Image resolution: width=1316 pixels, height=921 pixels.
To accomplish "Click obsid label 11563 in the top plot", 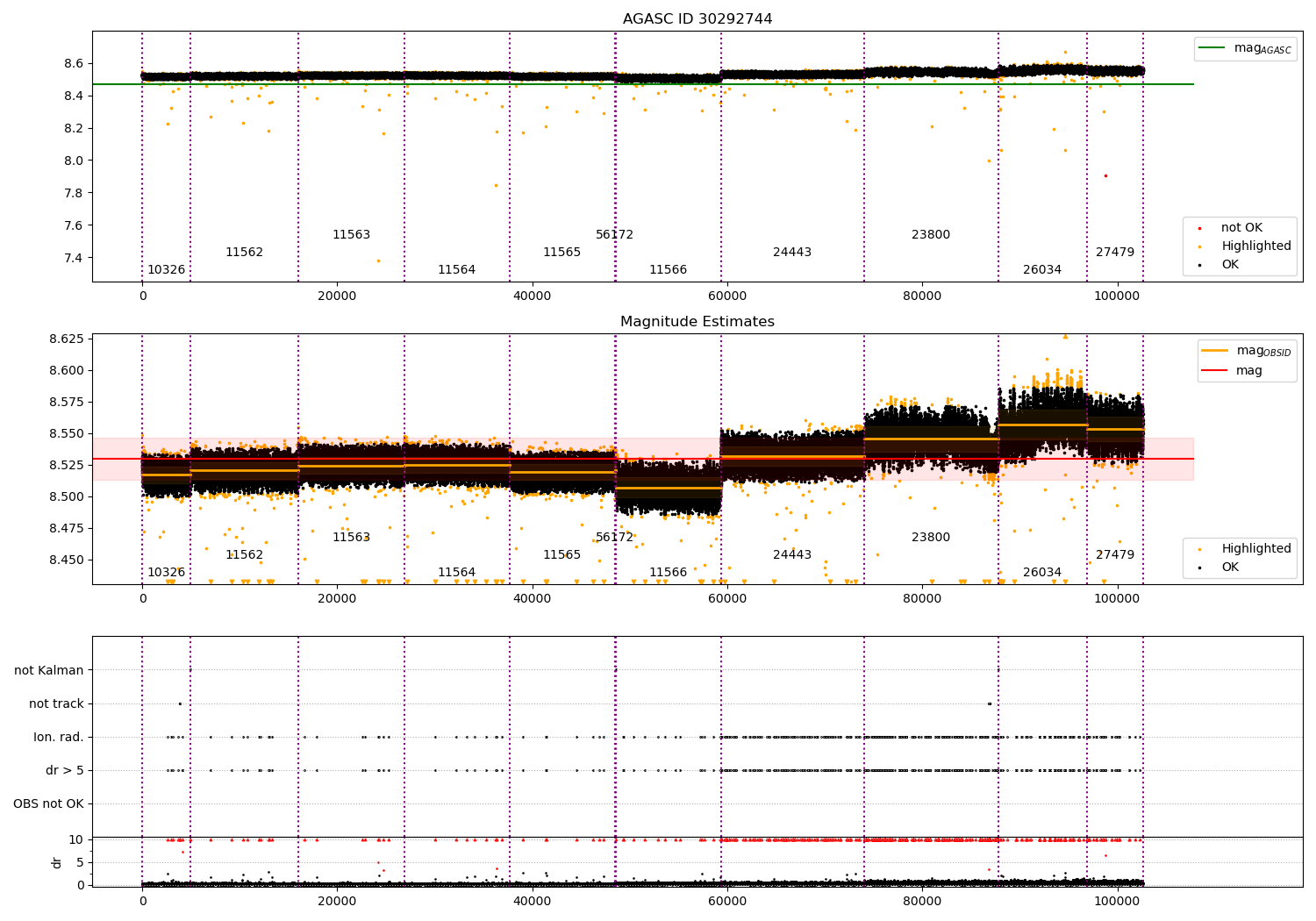I will click(351, 235).
